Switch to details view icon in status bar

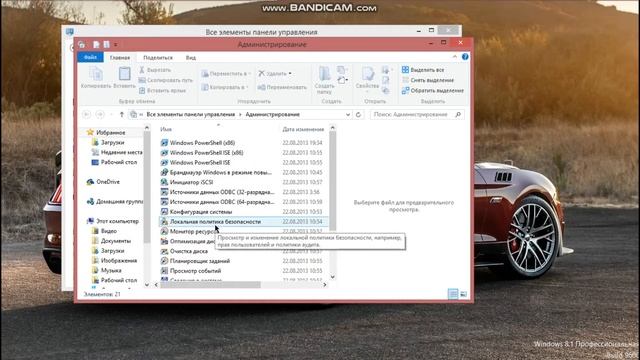pyautogui.click(x=453, y=294)
